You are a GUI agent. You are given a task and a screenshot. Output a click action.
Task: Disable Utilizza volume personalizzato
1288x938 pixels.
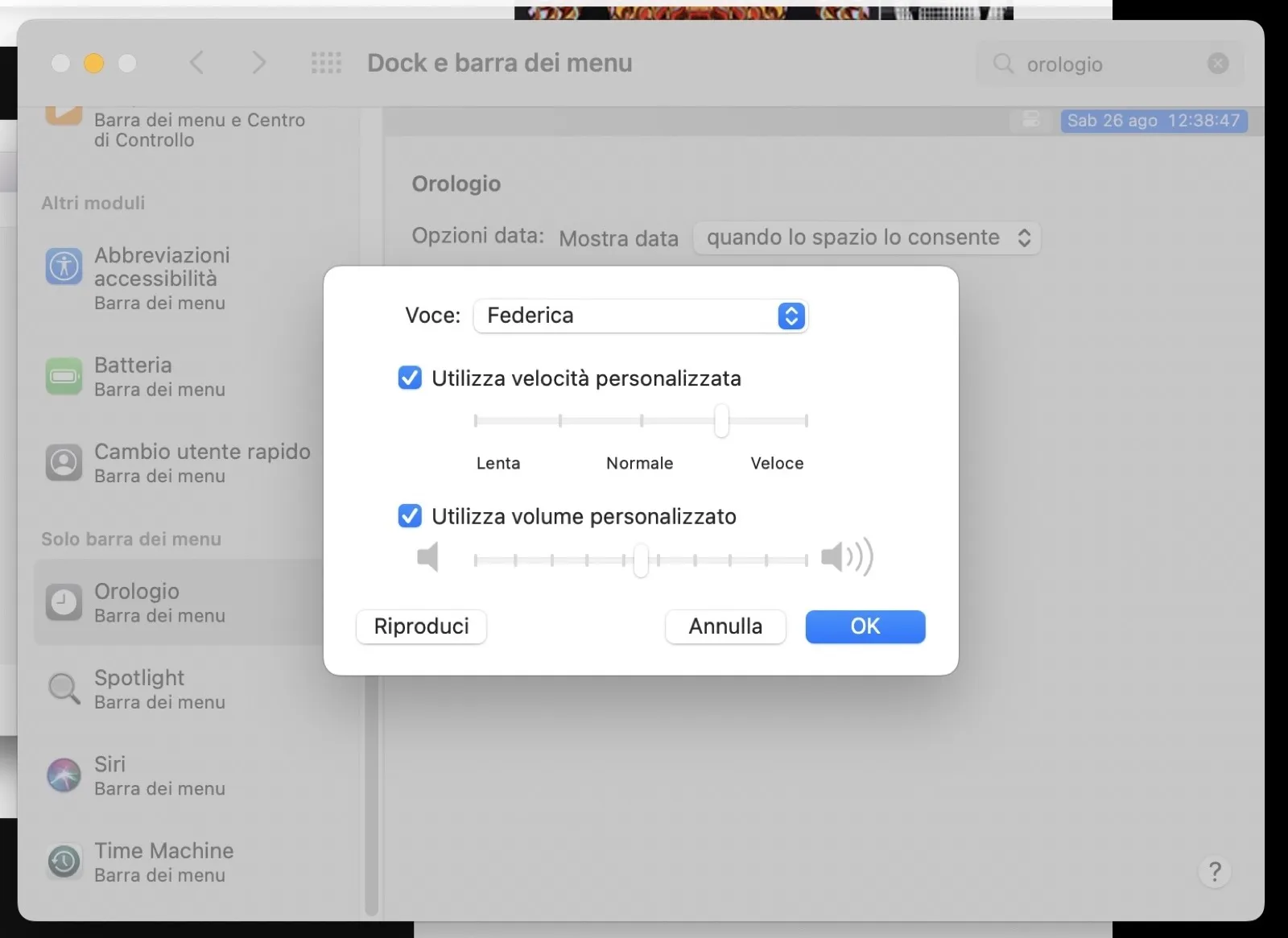pyautogui.click(x=411, y=516)
